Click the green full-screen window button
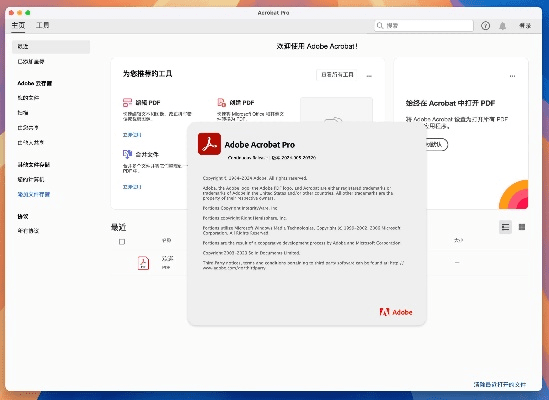 click(28, 13)
